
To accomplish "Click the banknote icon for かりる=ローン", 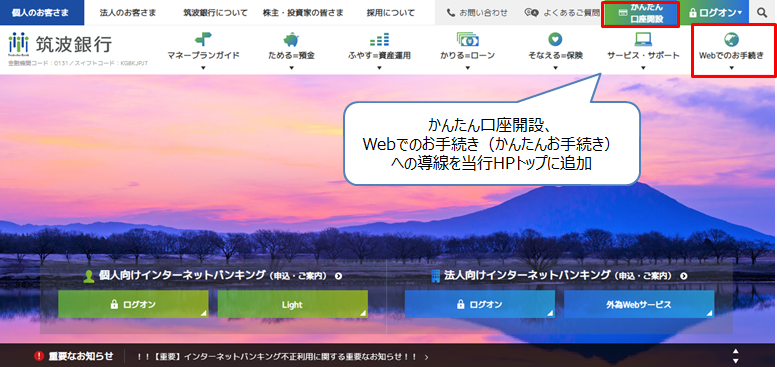I will (467, 39).
